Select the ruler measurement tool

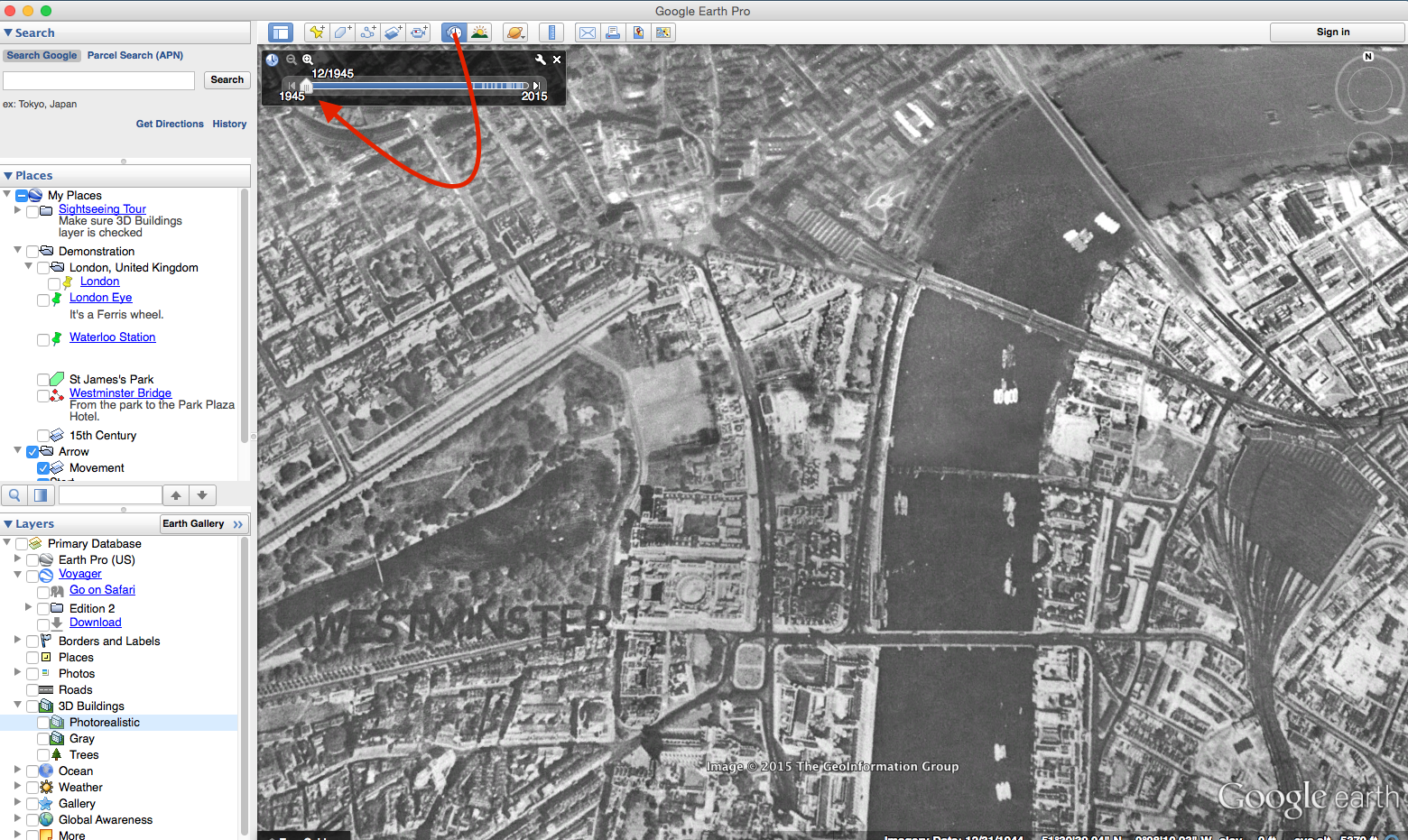tap(551, 32)
